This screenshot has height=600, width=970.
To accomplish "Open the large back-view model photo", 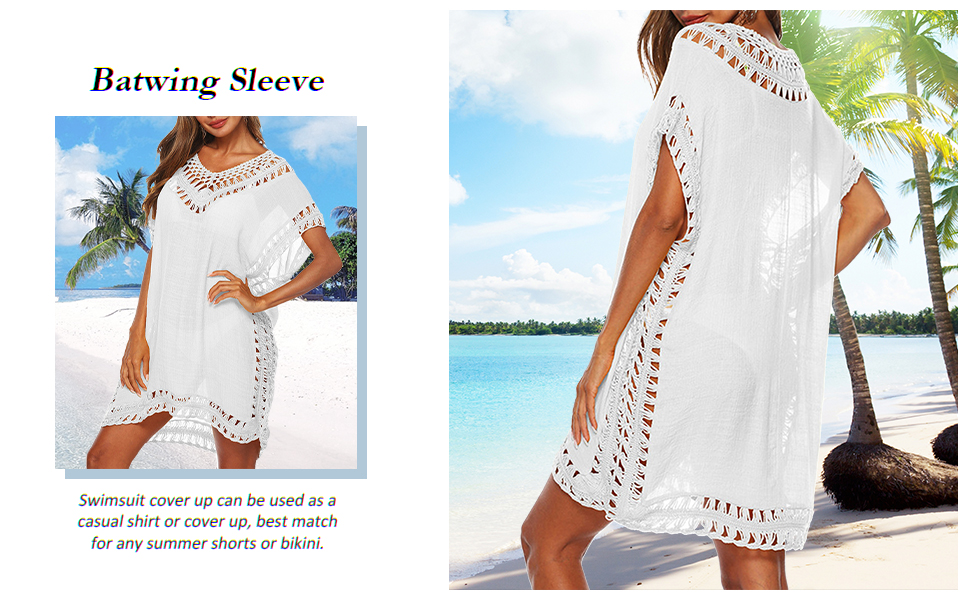I will click(703, 299).
